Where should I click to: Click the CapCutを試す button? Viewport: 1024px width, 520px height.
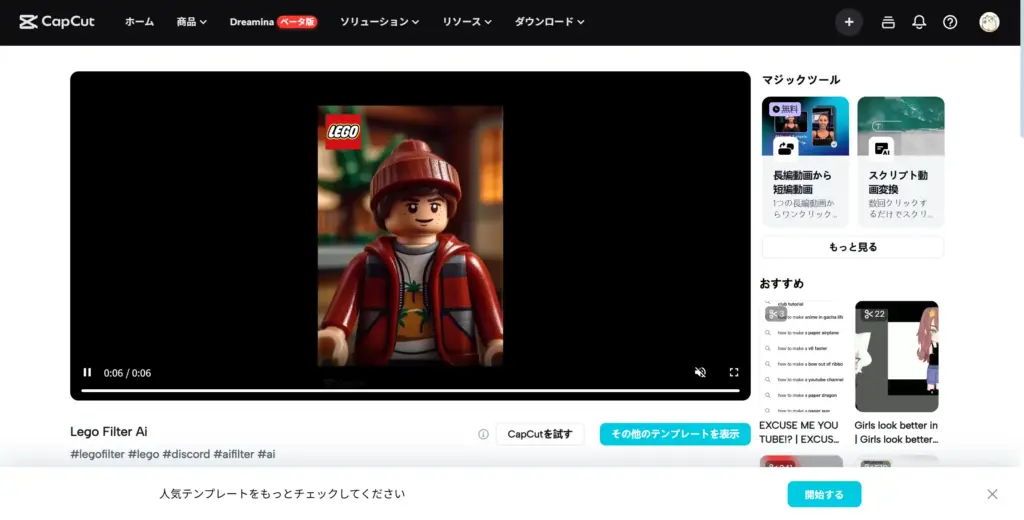[x=539, y=434]
